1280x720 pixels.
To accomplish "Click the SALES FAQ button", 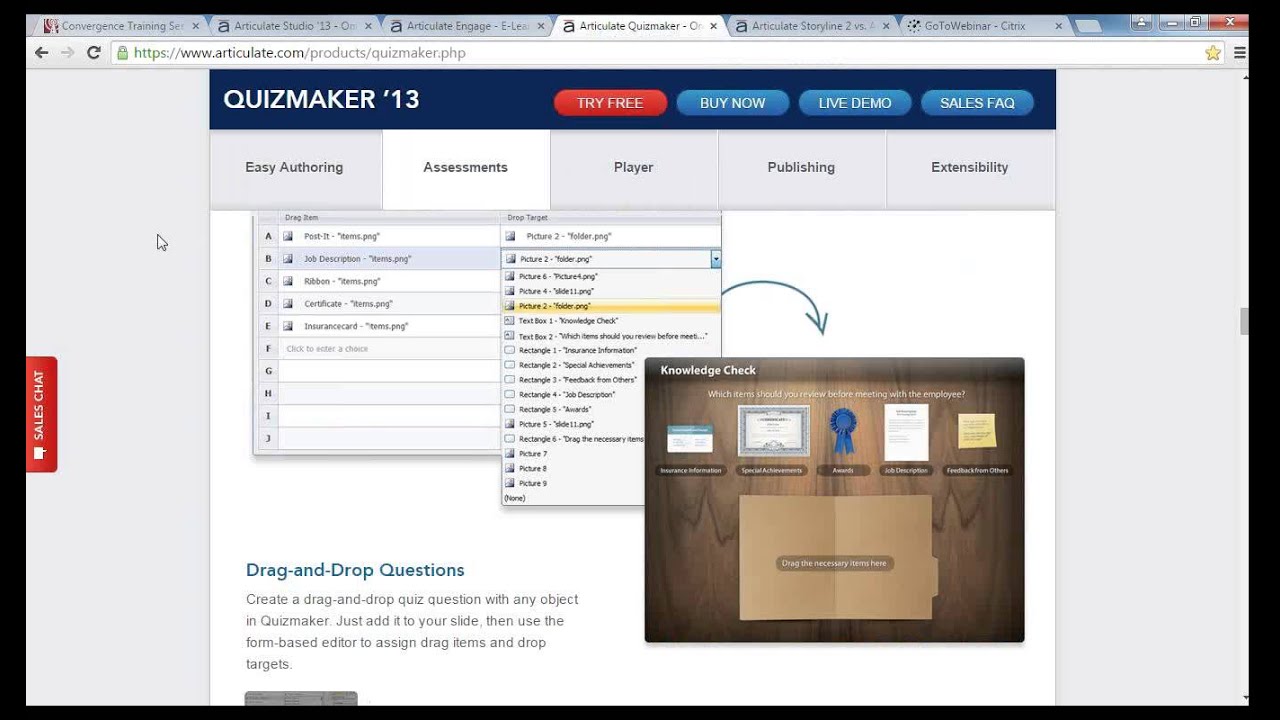I will coord(977,103).
